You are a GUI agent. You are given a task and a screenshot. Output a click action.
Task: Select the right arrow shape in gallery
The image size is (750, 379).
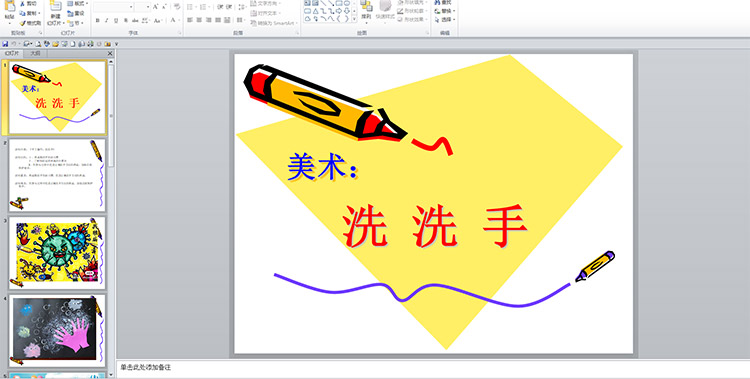pyautogui.click(x=339, y=11)
